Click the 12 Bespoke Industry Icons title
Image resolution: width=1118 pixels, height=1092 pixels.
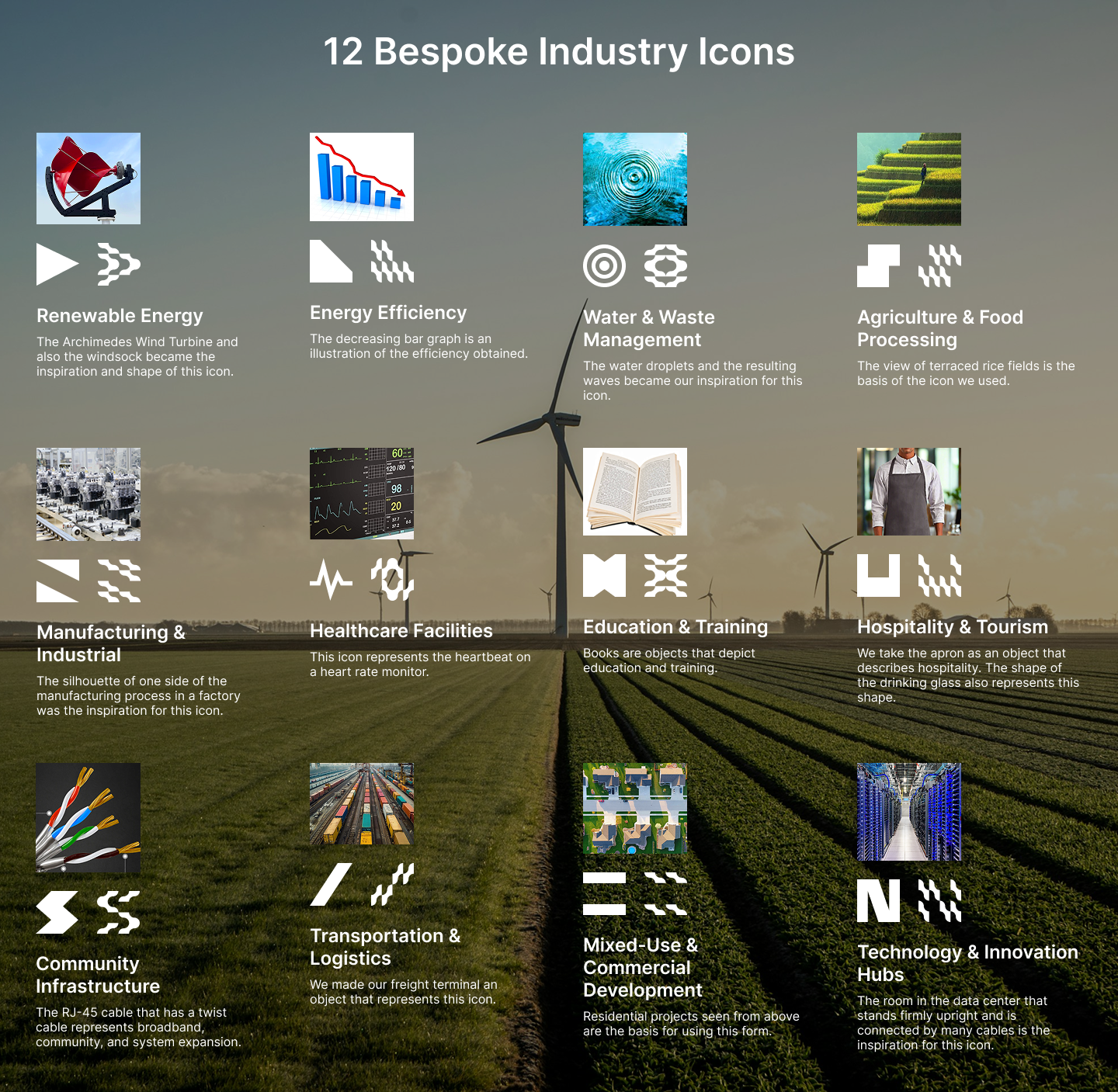pos(559,52)
